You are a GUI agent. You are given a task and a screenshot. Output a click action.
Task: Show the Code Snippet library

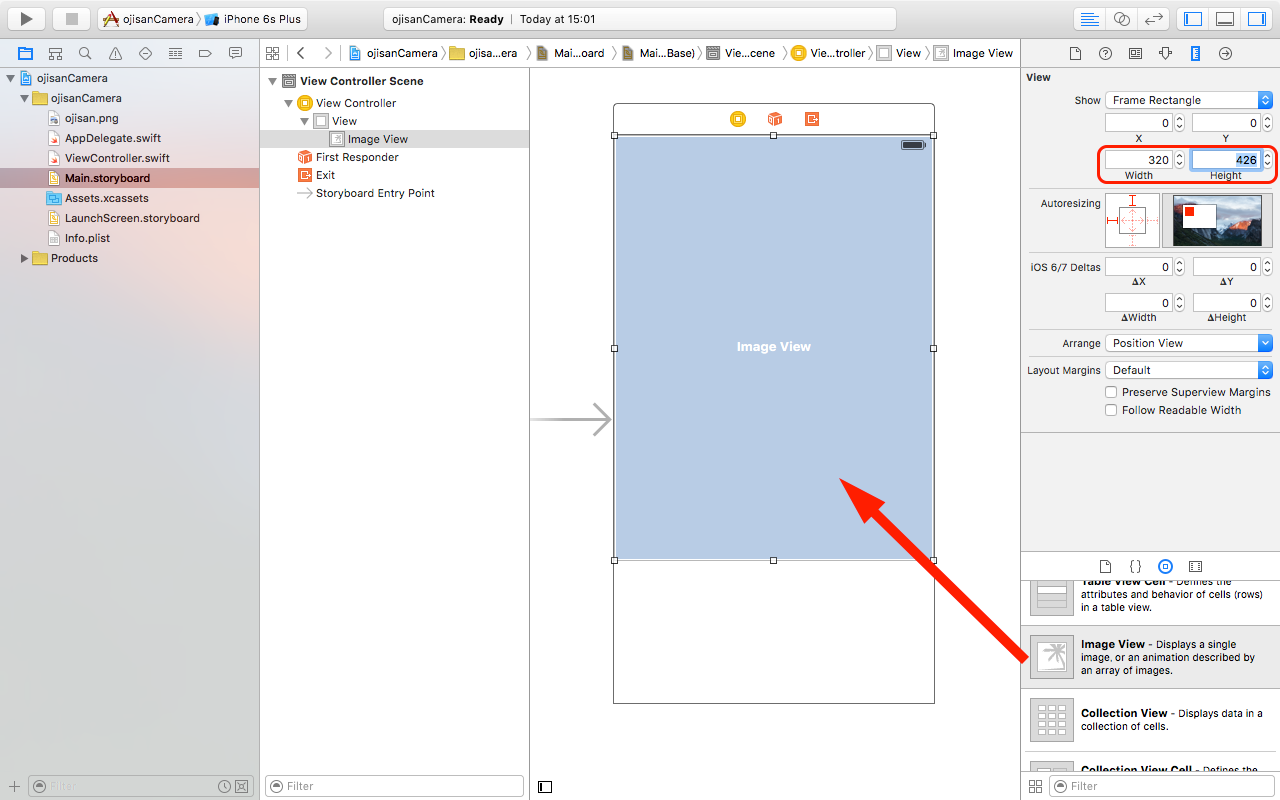[1135, 566]
